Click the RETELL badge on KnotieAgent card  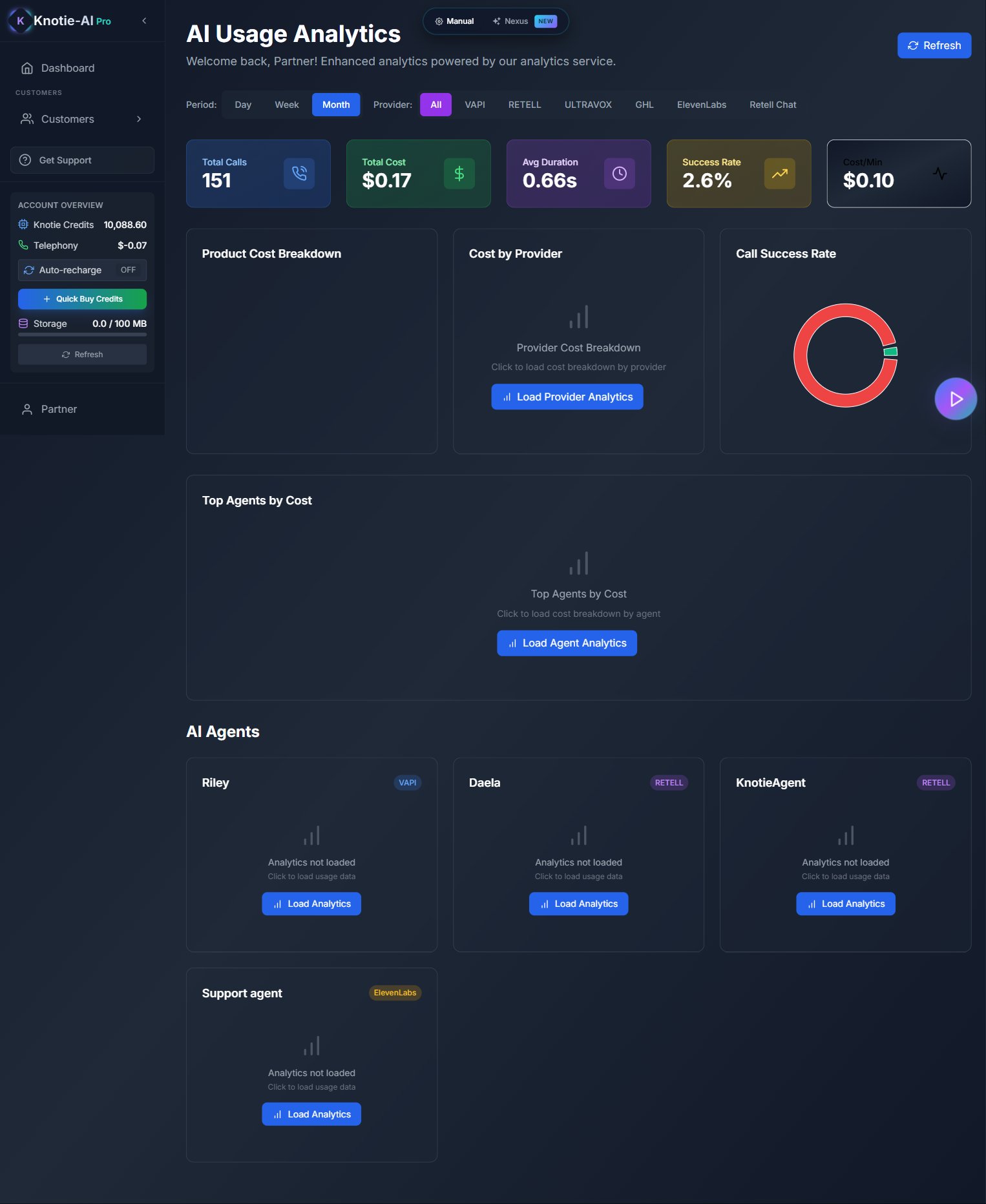[x=936, y=782]
